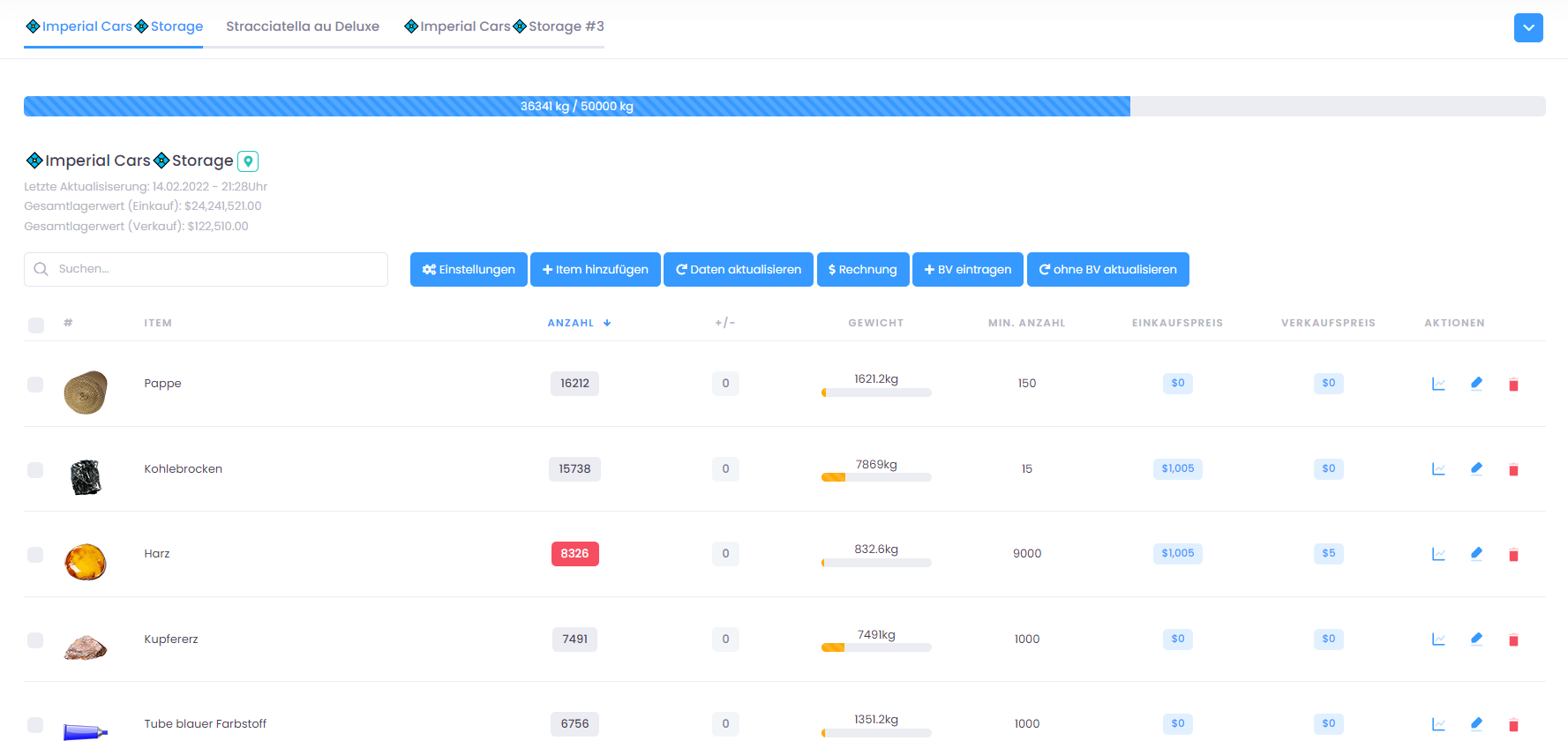Screen dimensions: 1568x748
Task: Open statistics chart icon for Pappe
Action: (x=1438, y=384)
